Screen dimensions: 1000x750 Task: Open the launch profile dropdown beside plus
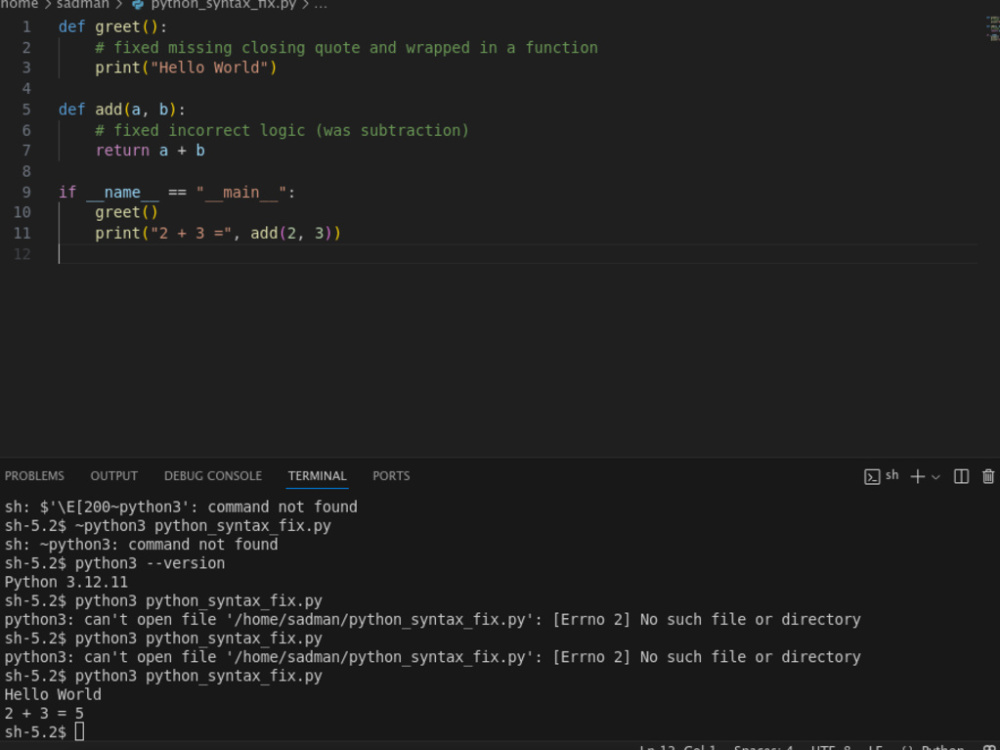(936, 477)
